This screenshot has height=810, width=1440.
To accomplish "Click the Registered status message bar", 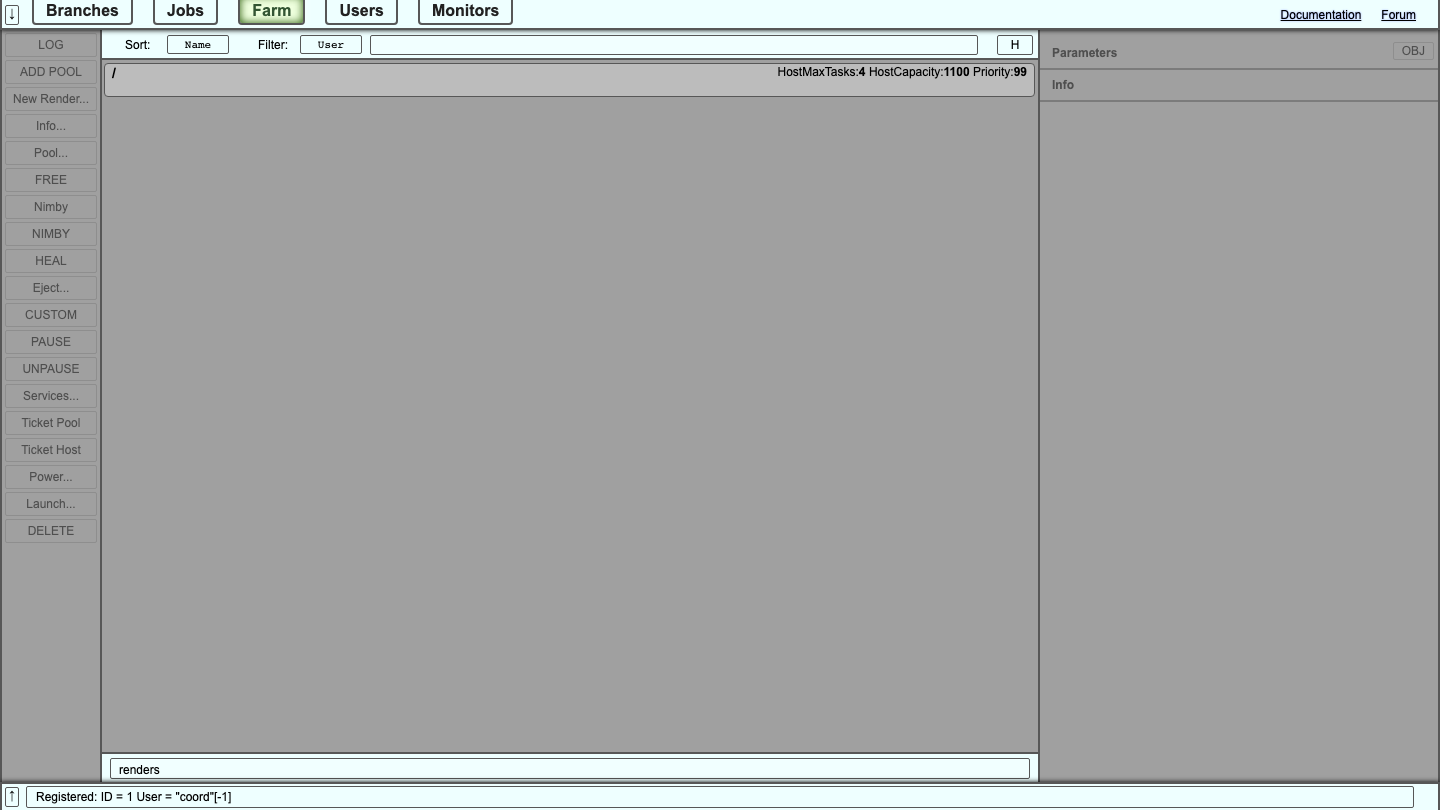I will click(x=720, y=797).
